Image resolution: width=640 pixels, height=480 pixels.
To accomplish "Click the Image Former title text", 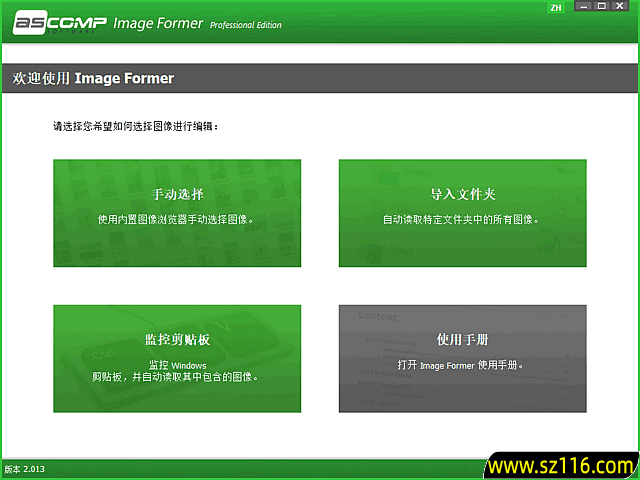I will pyautogui.click(x=158, y=23).
